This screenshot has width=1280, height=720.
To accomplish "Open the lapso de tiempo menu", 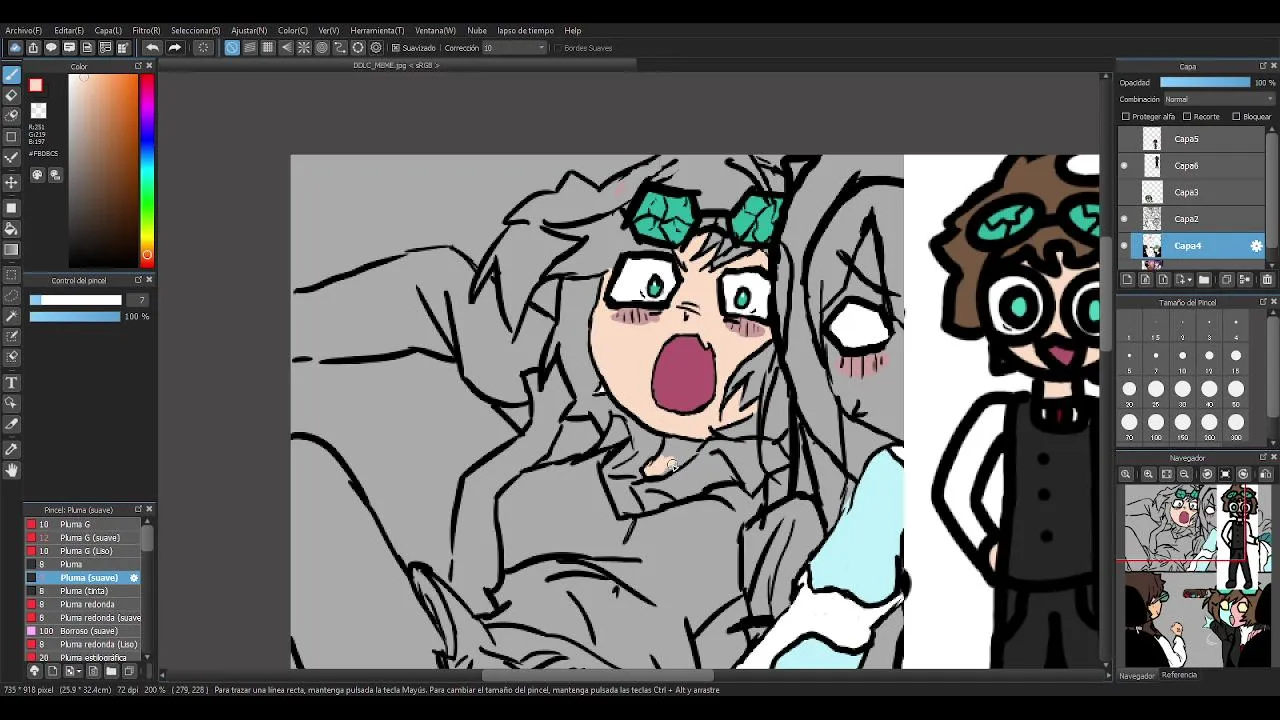I will (x=525, y=31).
